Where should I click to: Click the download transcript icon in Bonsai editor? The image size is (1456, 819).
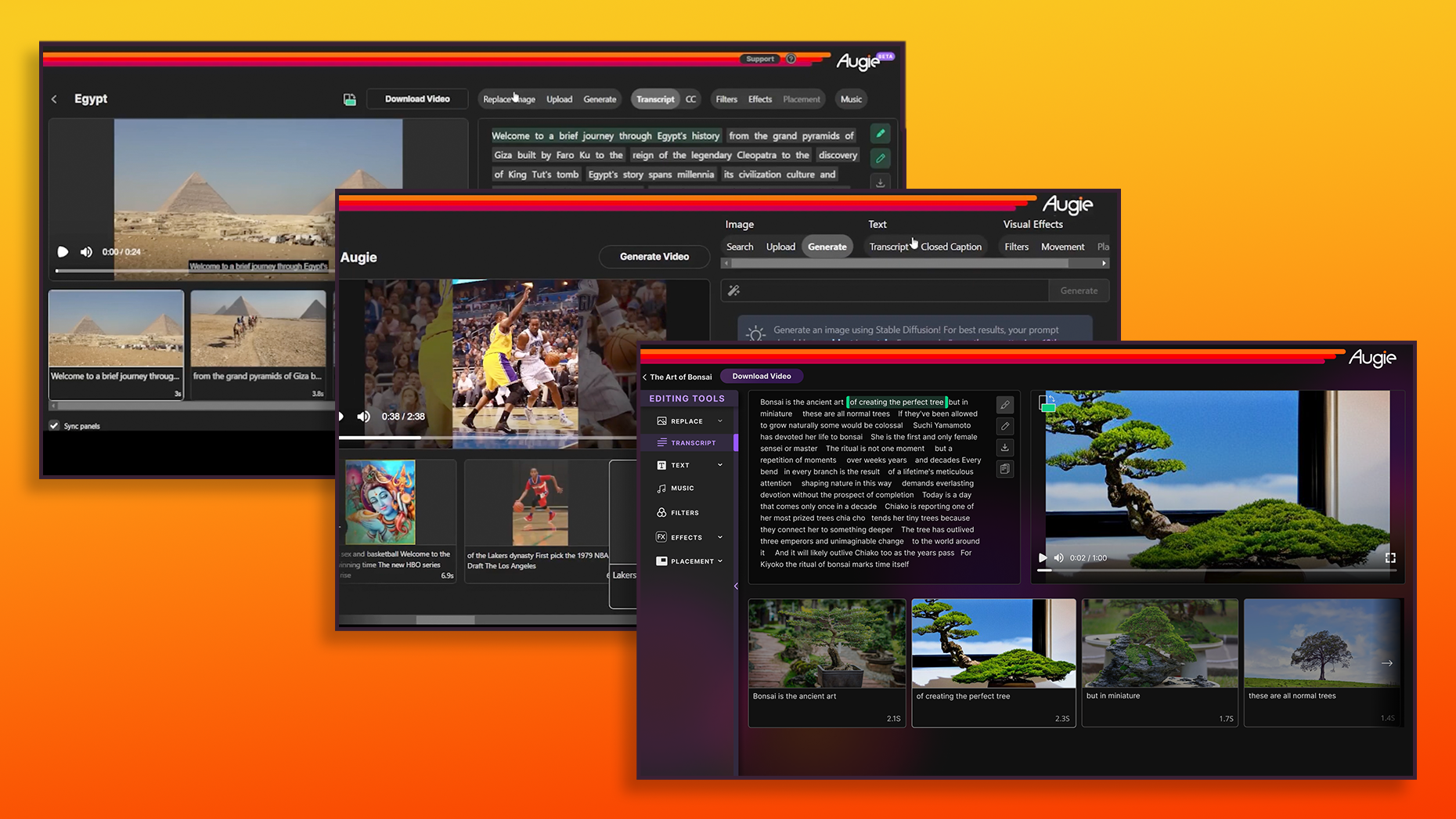coord(1005,448)
